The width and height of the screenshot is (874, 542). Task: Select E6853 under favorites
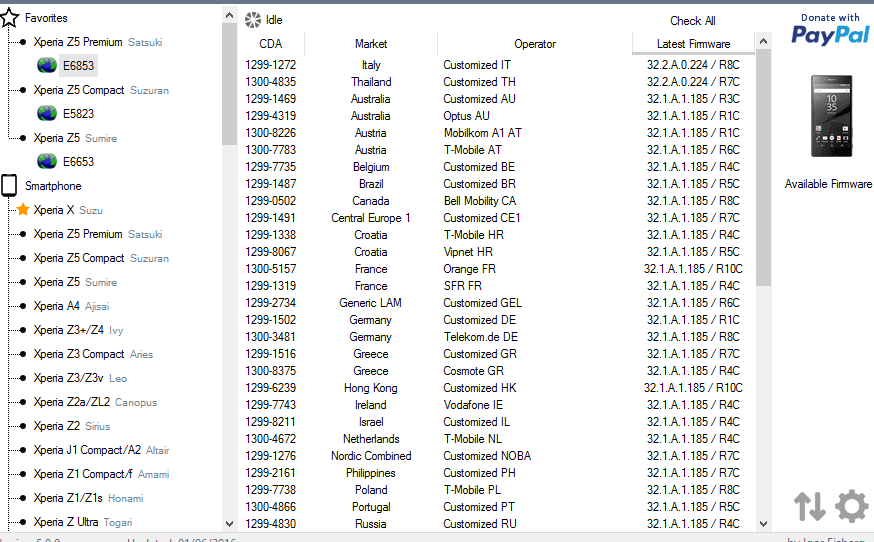[x=79, y=66]
